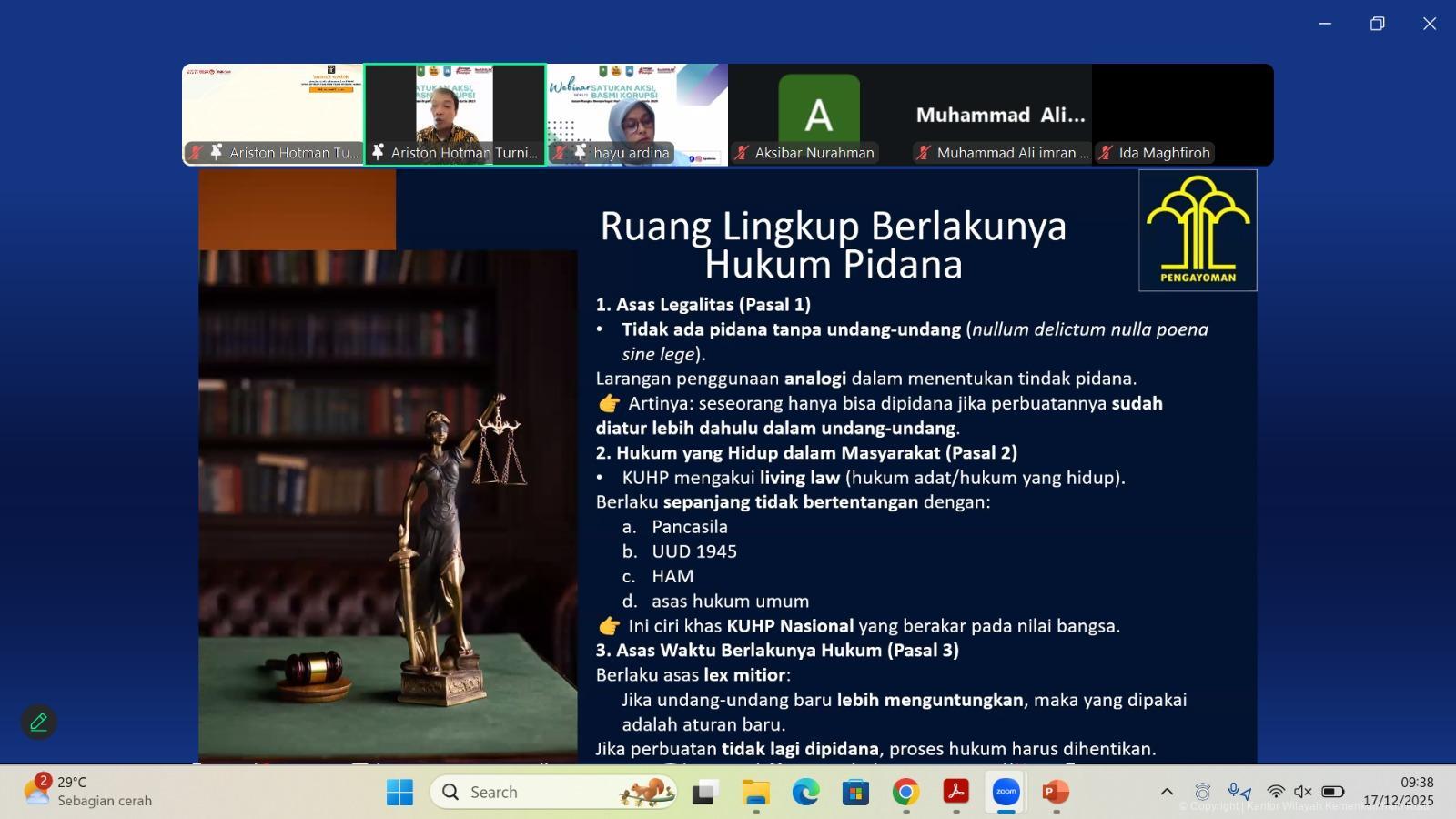Open Microsoft Store from the taskbar
Viewport: 1456px width, 819px height.
[855, 792]
